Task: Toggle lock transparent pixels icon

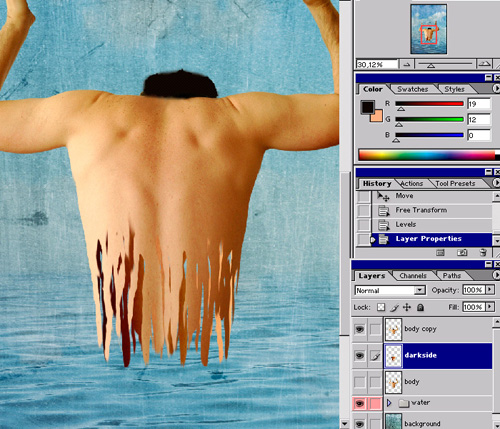Action: (x=381, y=307)
